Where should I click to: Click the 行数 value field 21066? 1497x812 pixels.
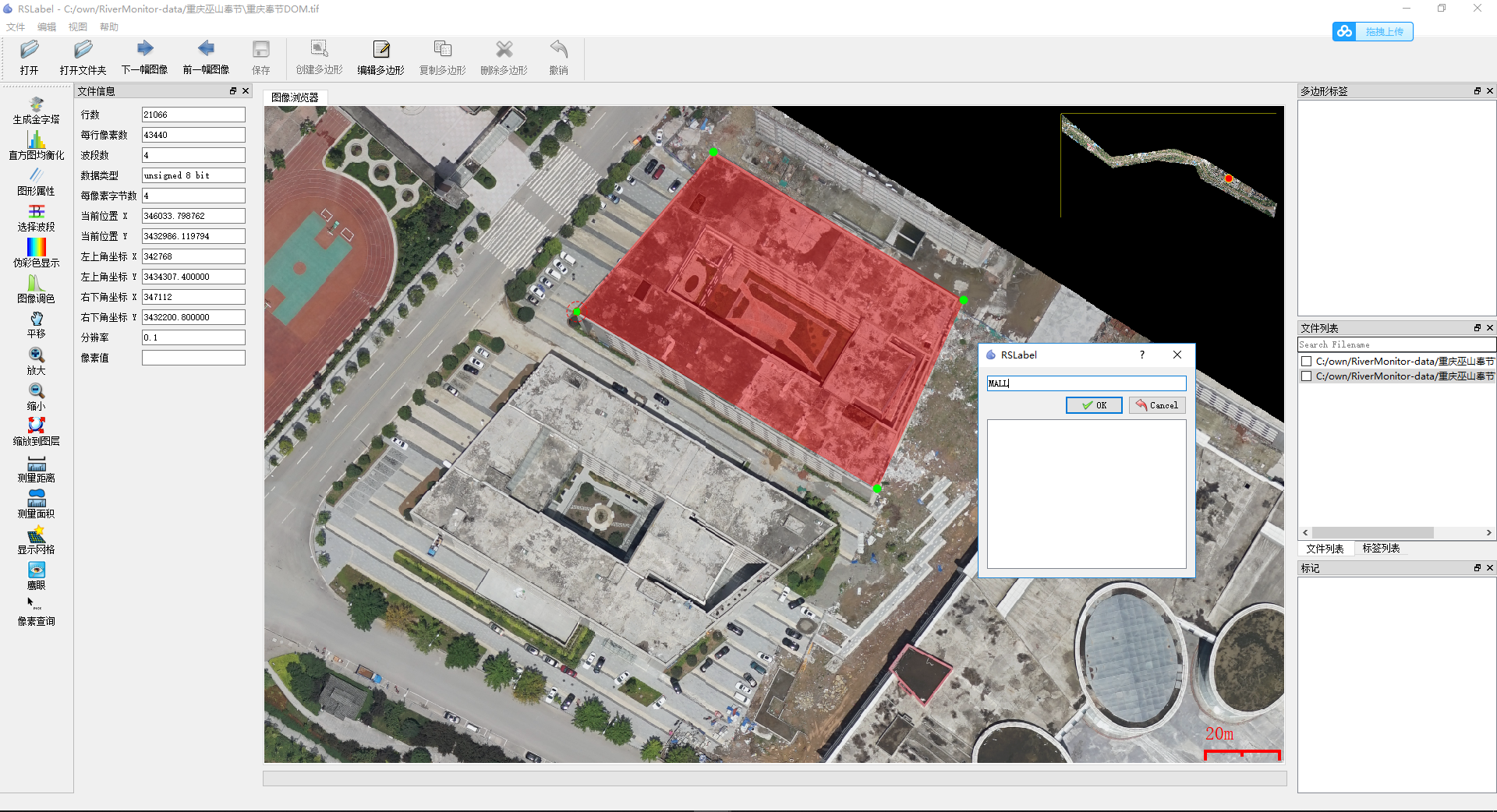point(193,115)
